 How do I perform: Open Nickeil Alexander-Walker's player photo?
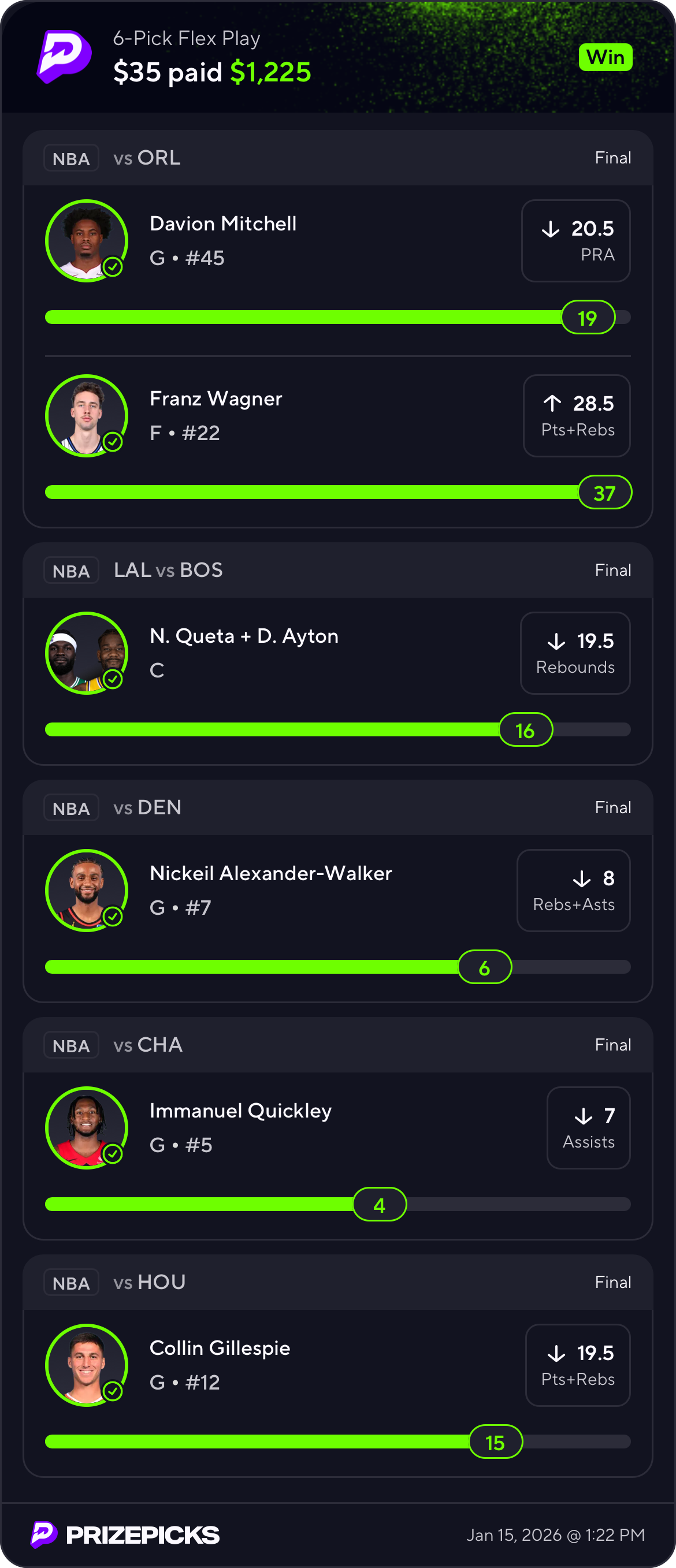tap(87, 891)
